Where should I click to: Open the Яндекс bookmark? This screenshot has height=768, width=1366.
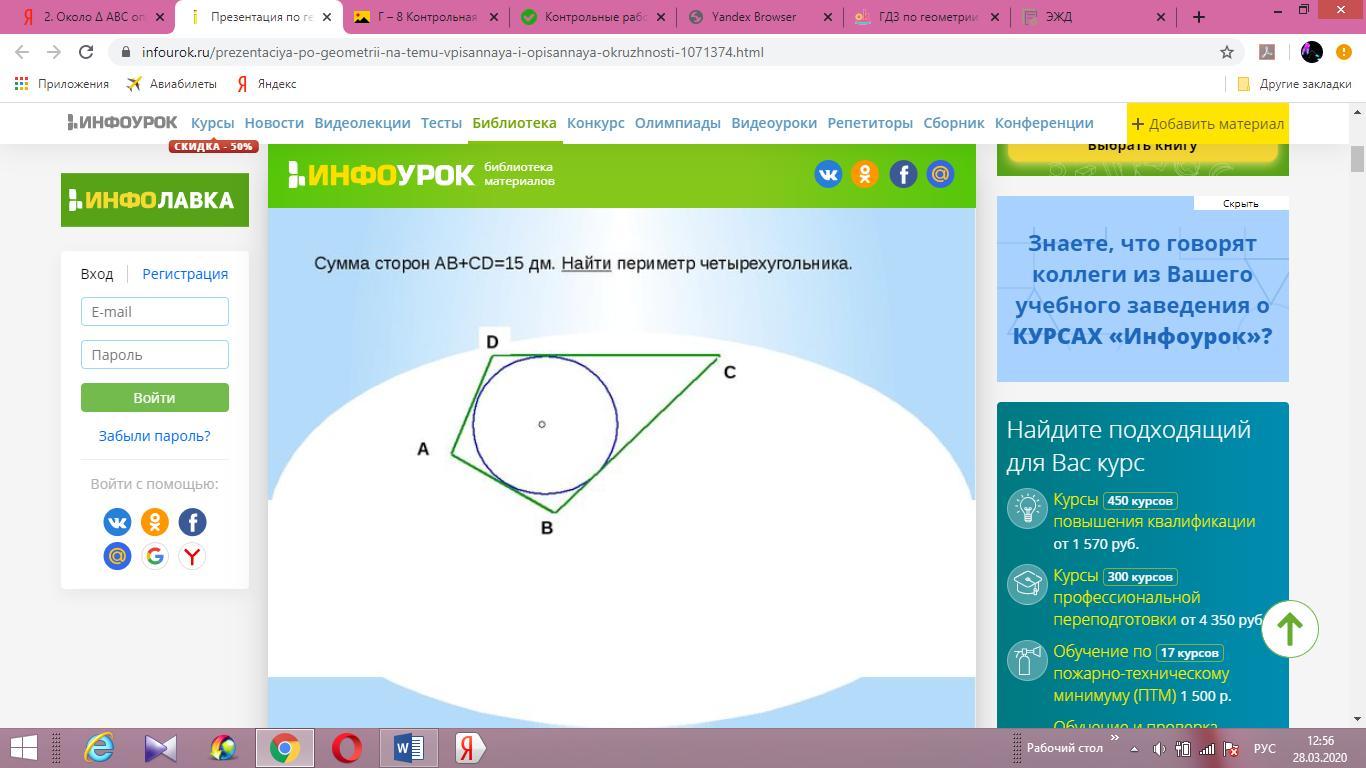point(266,84)
